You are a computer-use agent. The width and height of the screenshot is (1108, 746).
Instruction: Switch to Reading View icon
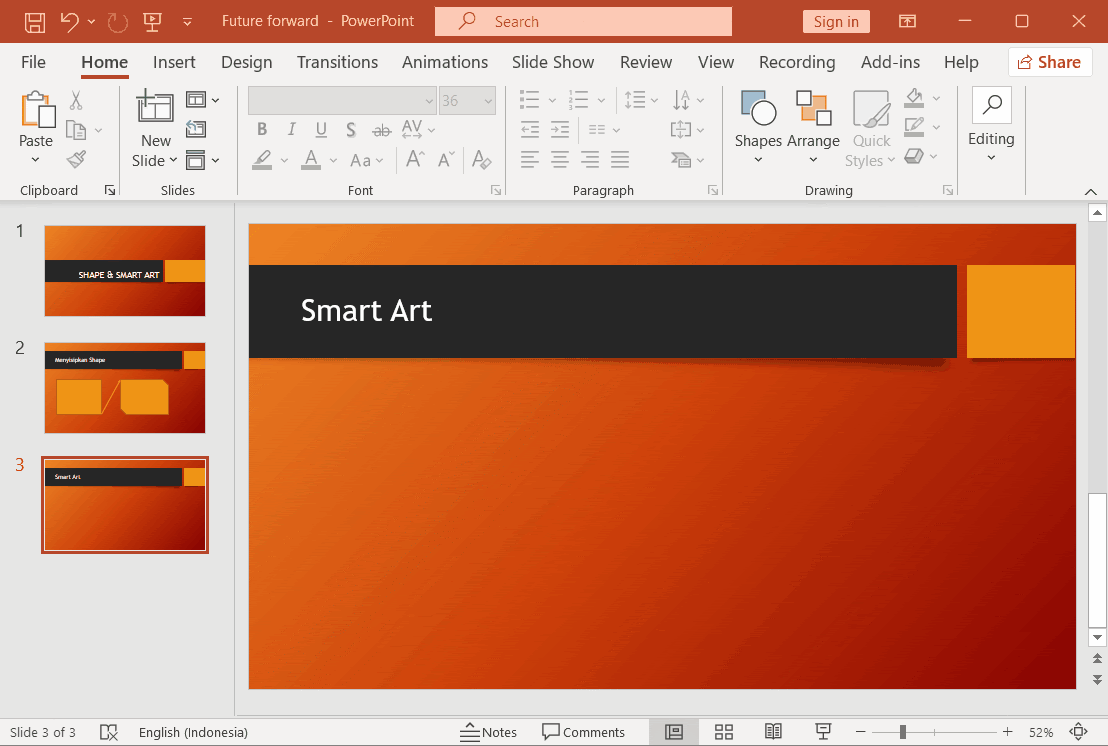[x=773, y=732]
